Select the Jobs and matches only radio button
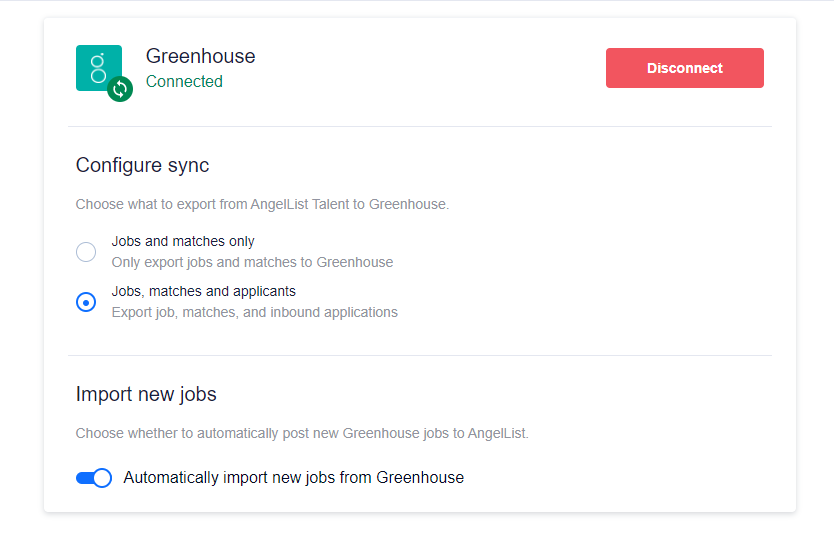This screenshot has width=834, height=541. click(x=86, y=252)
